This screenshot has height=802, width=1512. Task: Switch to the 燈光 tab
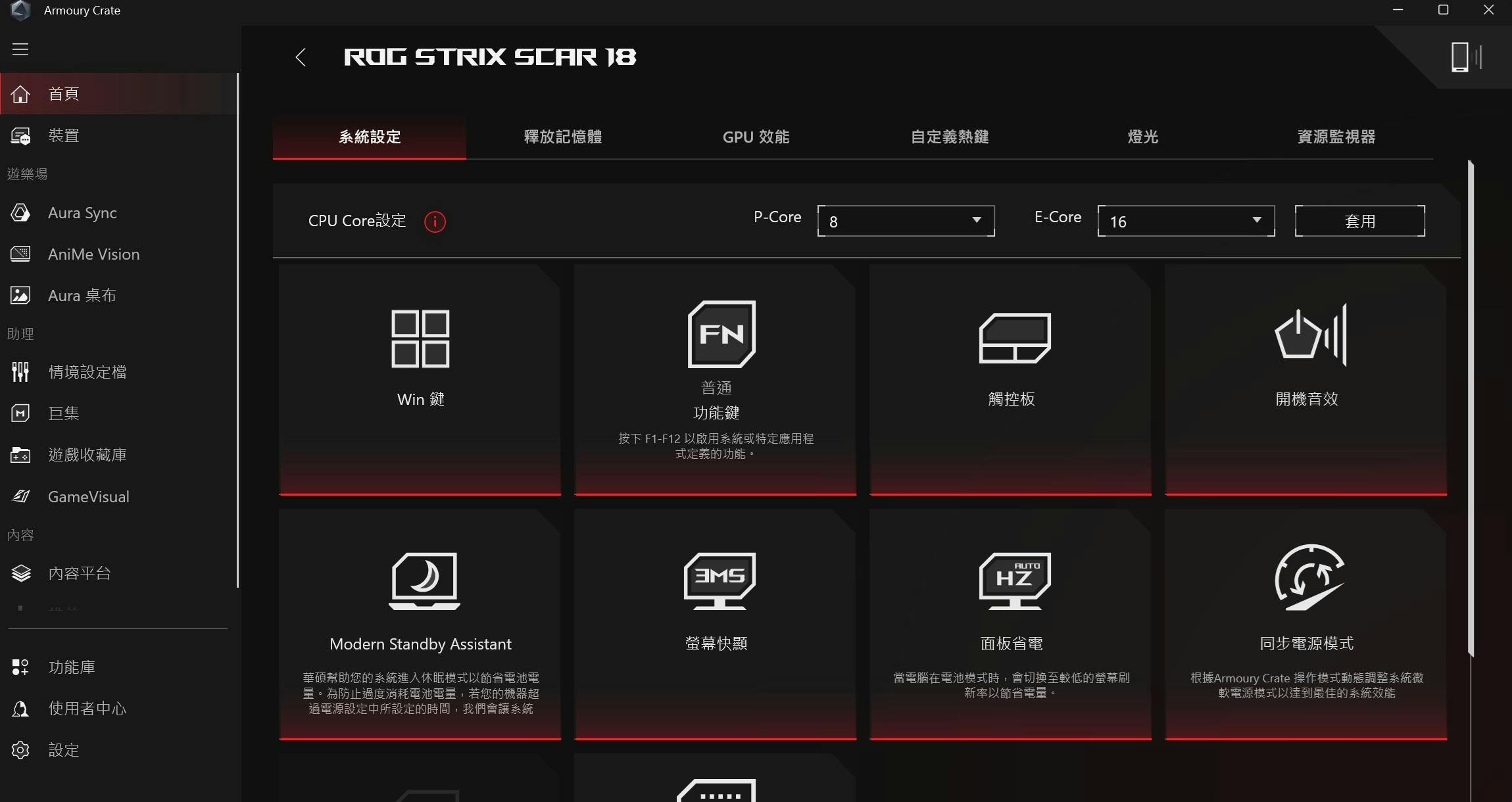[x=1143, y=137]
